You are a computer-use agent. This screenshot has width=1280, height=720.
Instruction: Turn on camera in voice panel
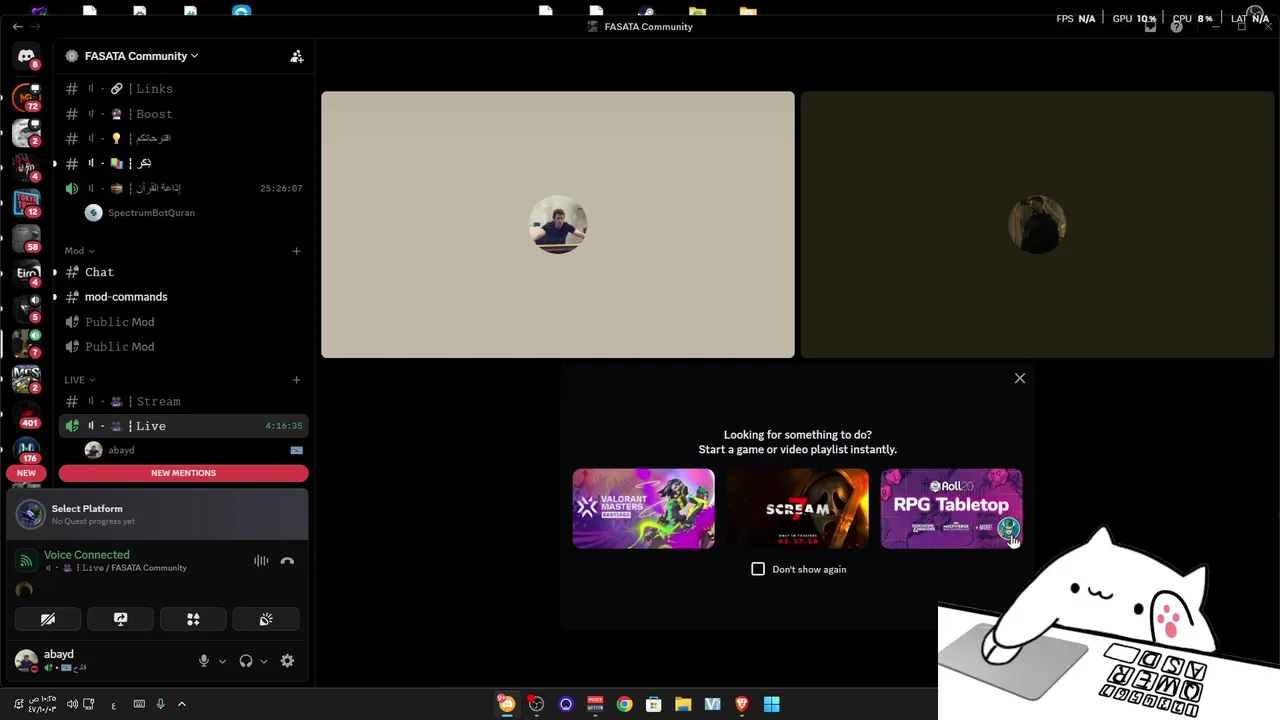pos(47,620)
